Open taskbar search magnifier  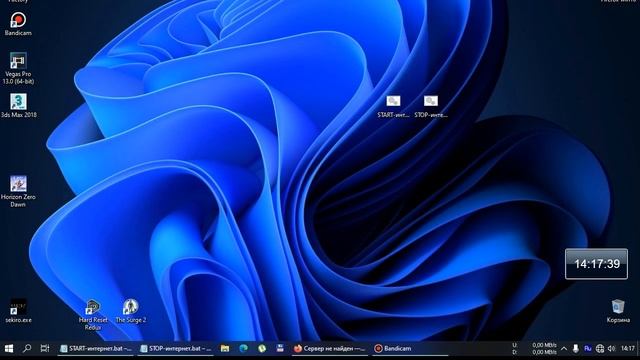[27, 348]
